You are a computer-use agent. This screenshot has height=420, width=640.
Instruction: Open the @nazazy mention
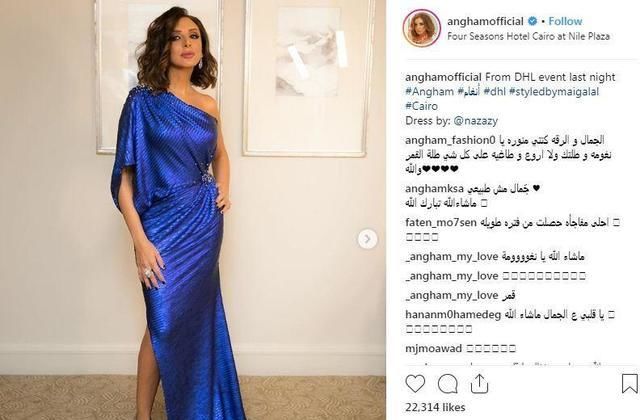[x=476, y=121]
